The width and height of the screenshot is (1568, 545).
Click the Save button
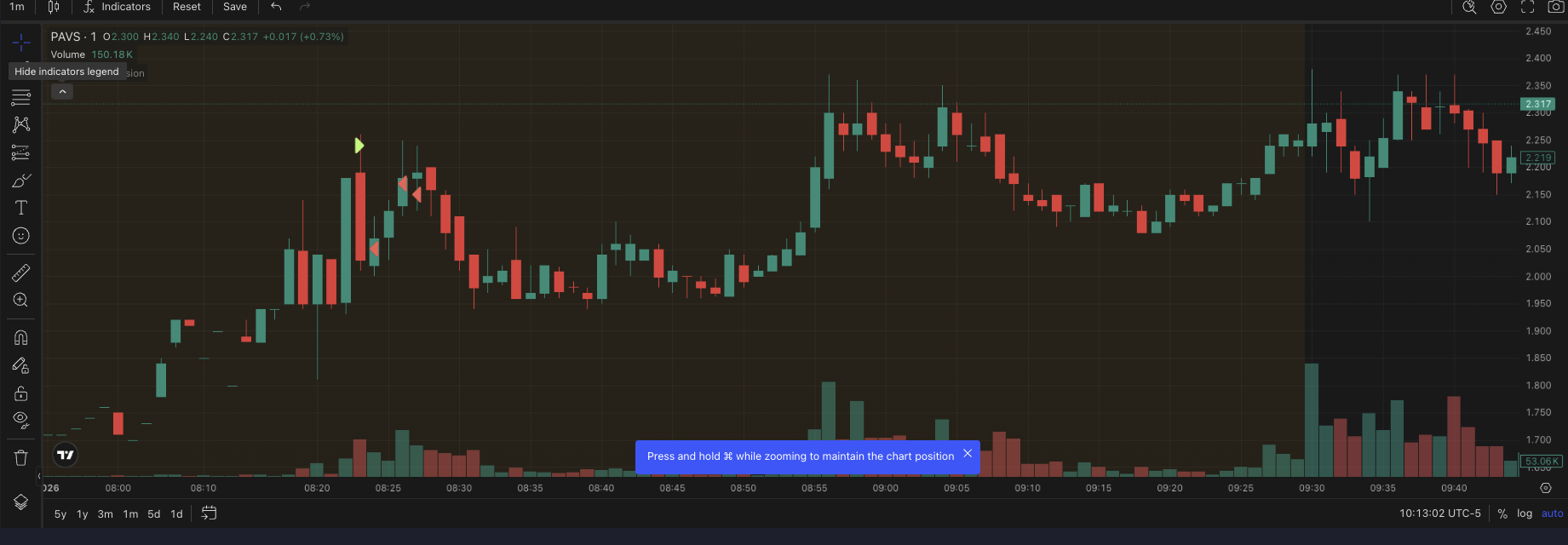click(x=234, y=7)
